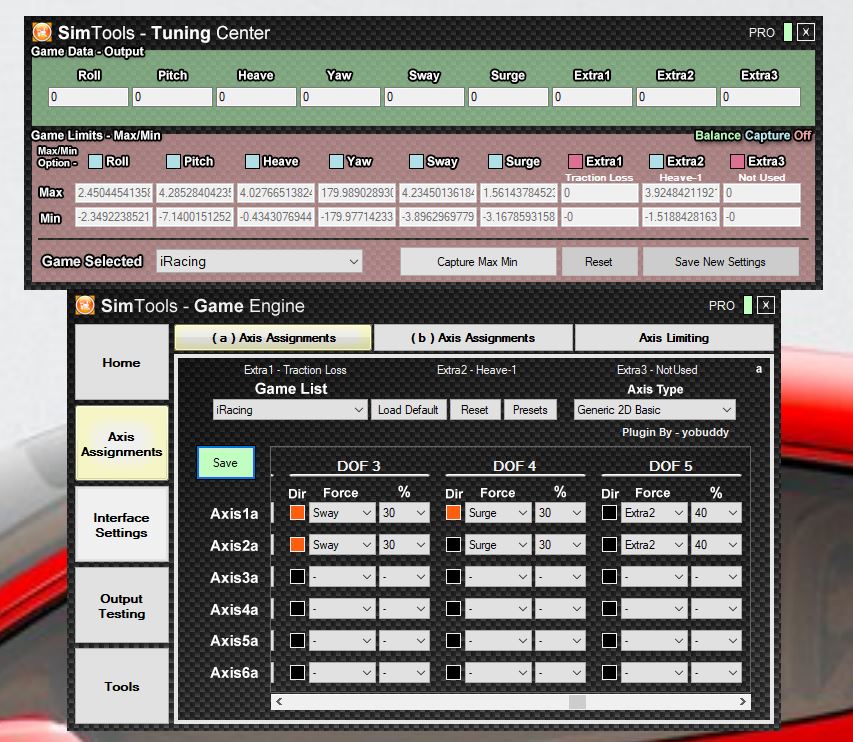Toggle Axis1a DOF 4 orange Dir swatch
This screenshot has width=853, height=742.
coord(453,512)
